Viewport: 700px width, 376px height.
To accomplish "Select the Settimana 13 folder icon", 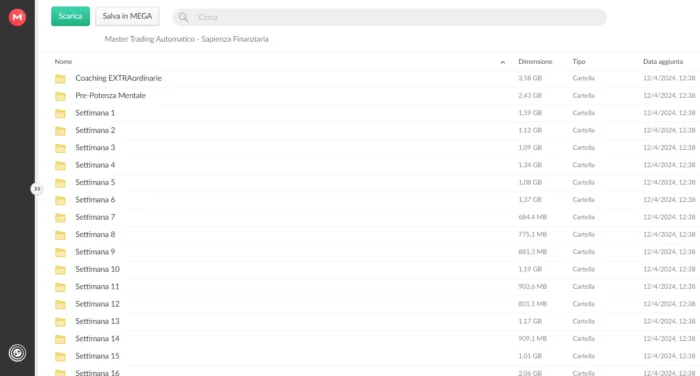I will [60, 322].
